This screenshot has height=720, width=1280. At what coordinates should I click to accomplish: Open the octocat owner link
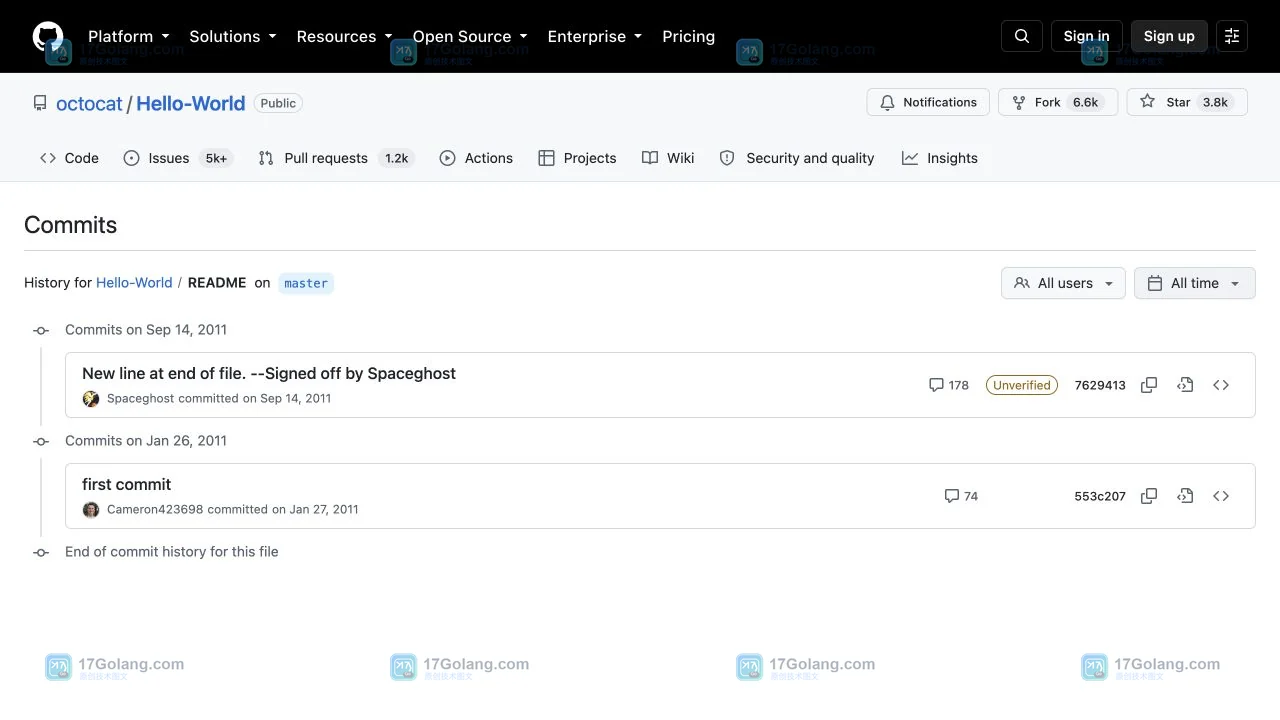point(89,103)
